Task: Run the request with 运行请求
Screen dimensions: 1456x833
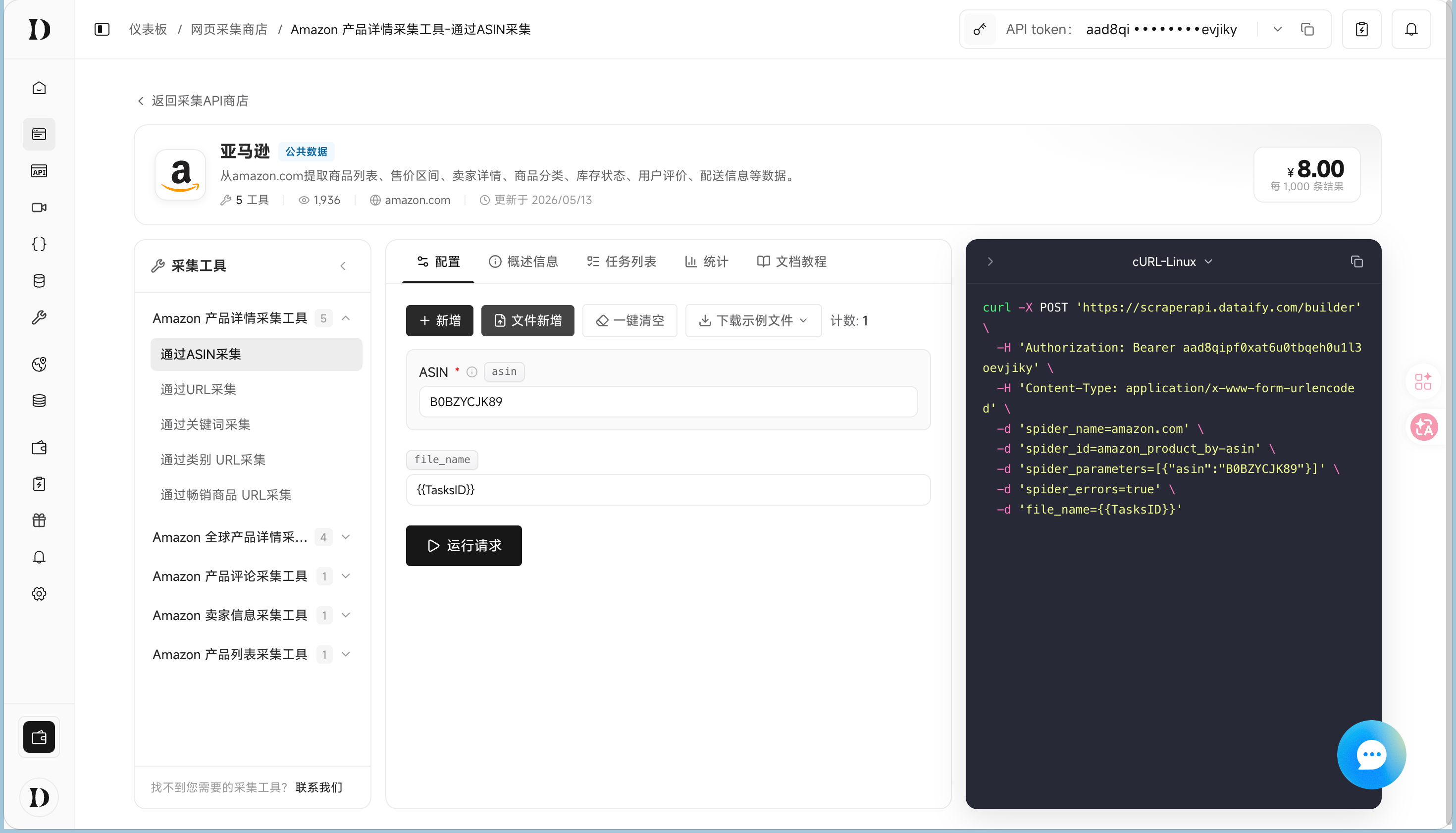Action: [464, 546]
